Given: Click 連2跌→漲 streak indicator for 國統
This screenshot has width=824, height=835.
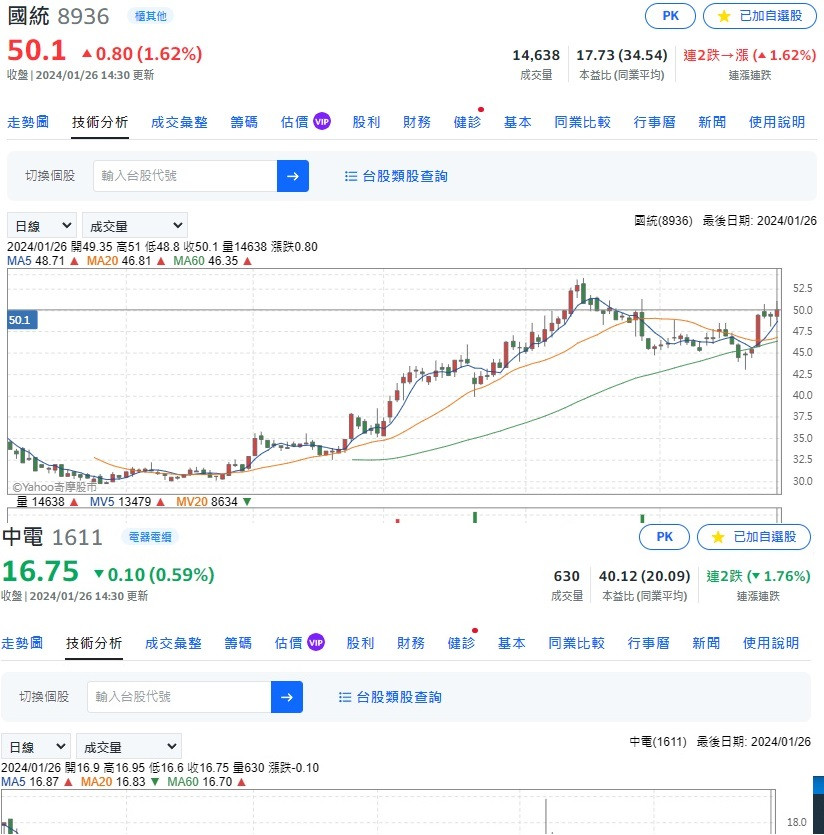Looking at the screenshot, I should (x=749, y=55).
